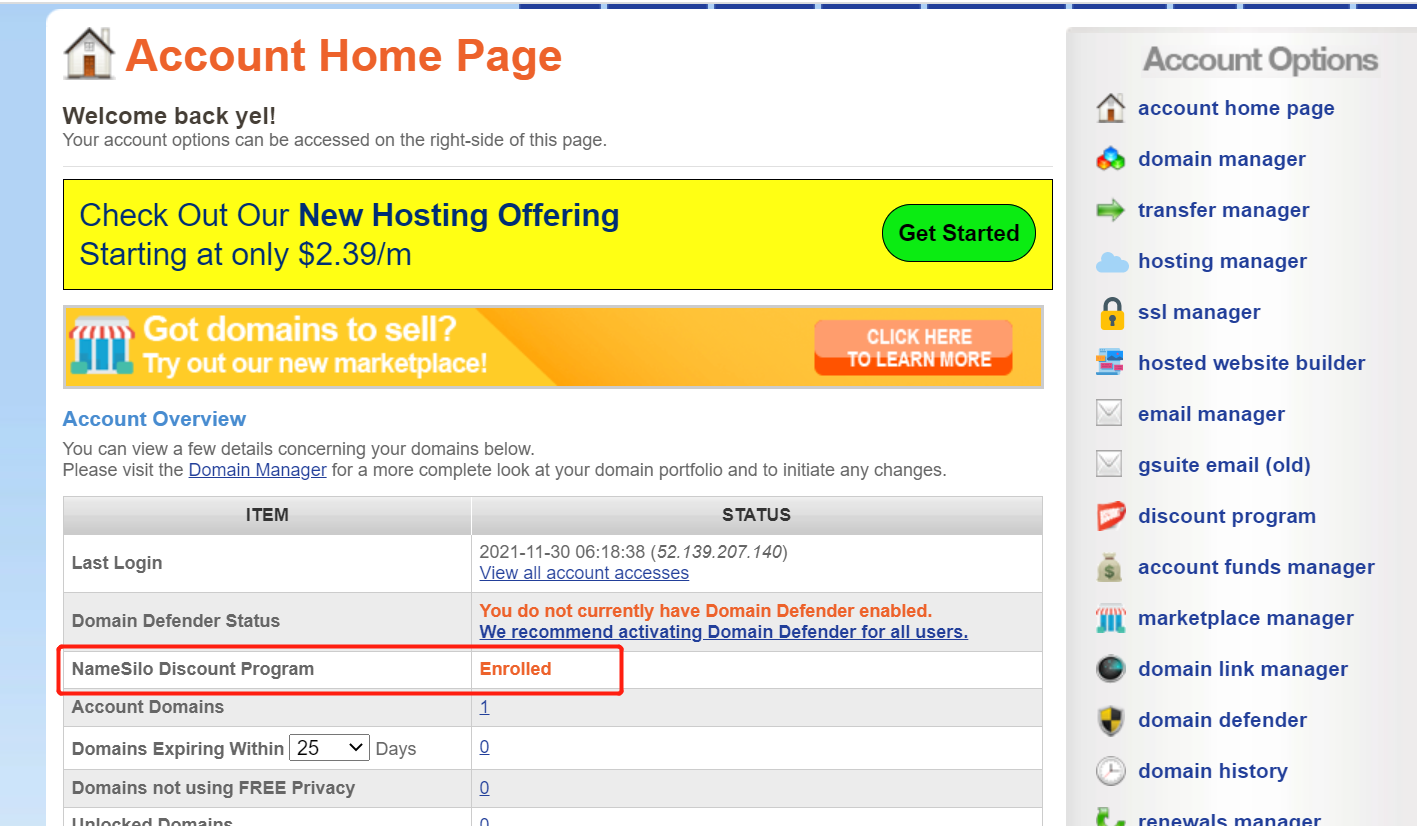Screen dimensions: 1417x826
Task: Open hosting manager from Account Options
Action: click(1222, 261)
